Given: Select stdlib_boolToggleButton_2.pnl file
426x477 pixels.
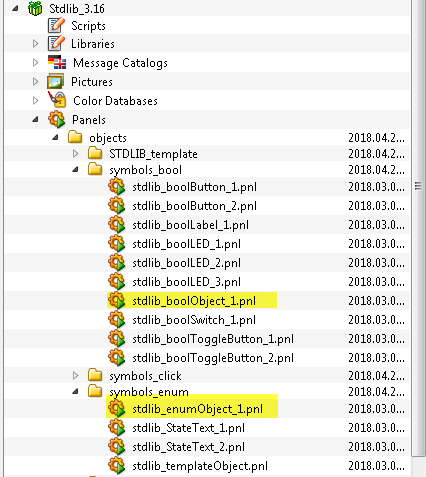Looking at the screenshot, I should [213, 358].
